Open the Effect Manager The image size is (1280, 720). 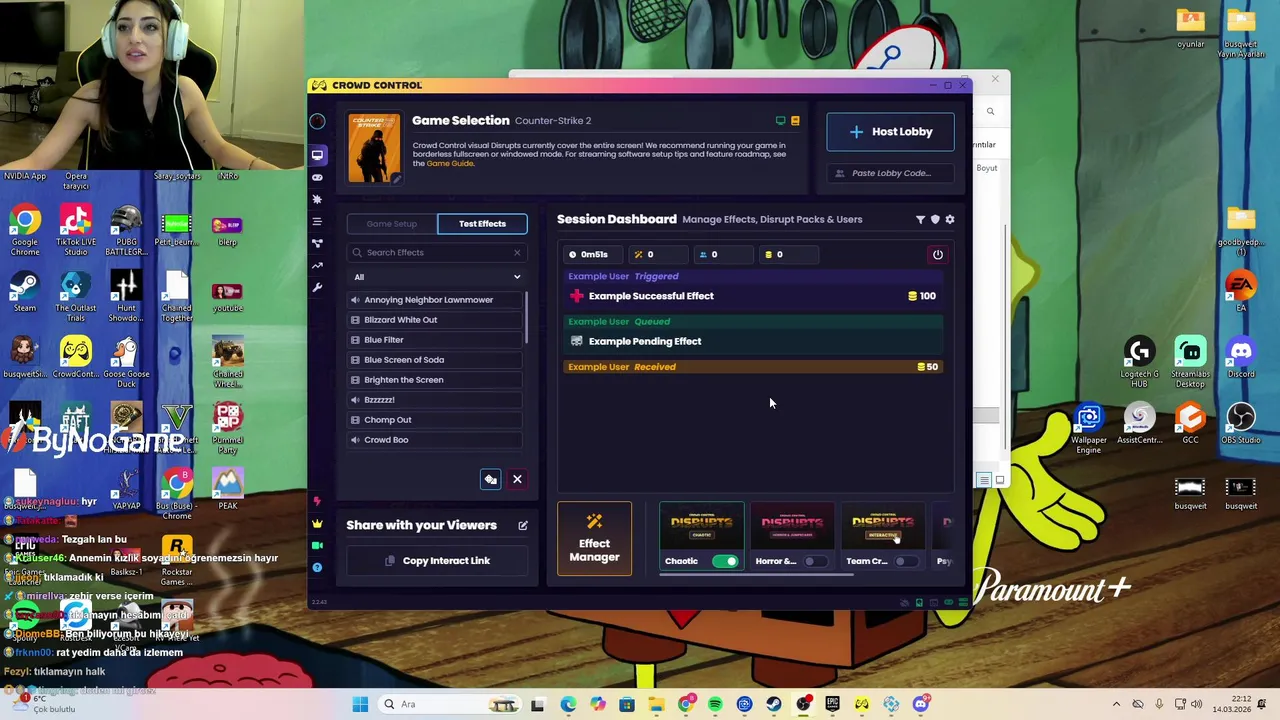(595, 539)
